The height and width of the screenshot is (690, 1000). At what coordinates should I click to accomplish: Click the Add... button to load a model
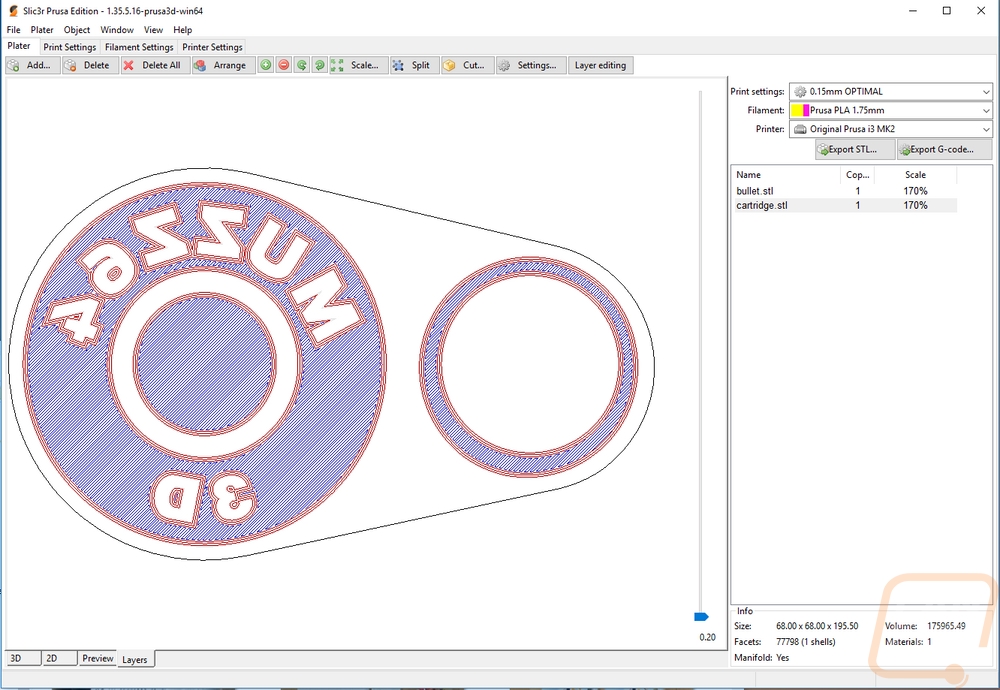pos(33,65)
